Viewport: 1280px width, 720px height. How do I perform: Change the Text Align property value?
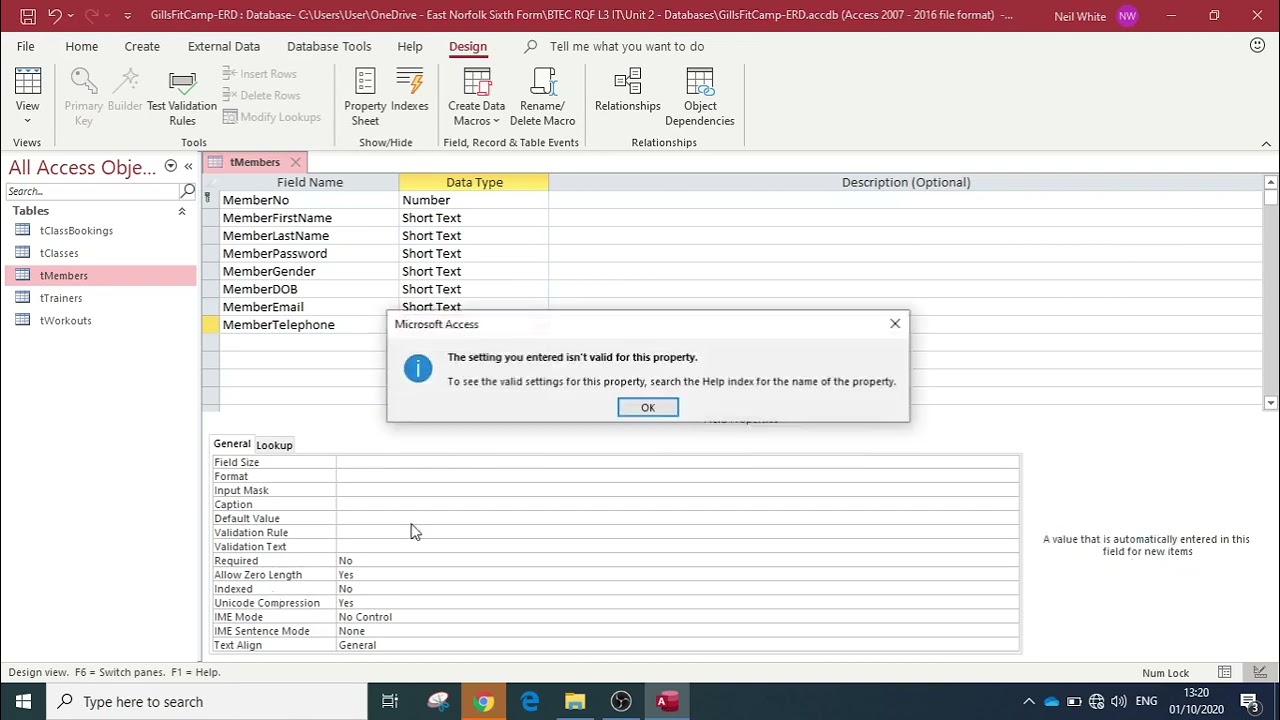point(677,645)
